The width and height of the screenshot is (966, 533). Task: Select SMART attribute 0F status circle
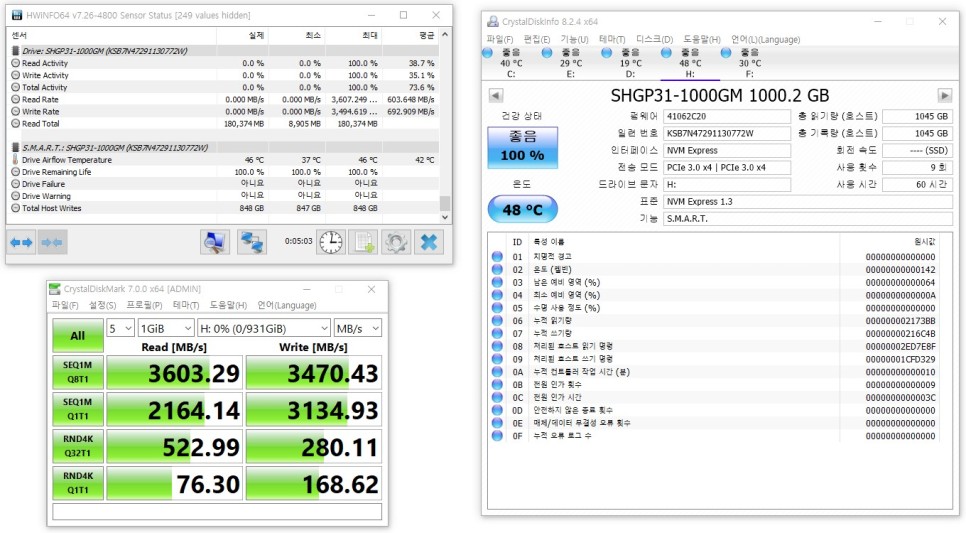pos(497,436)
